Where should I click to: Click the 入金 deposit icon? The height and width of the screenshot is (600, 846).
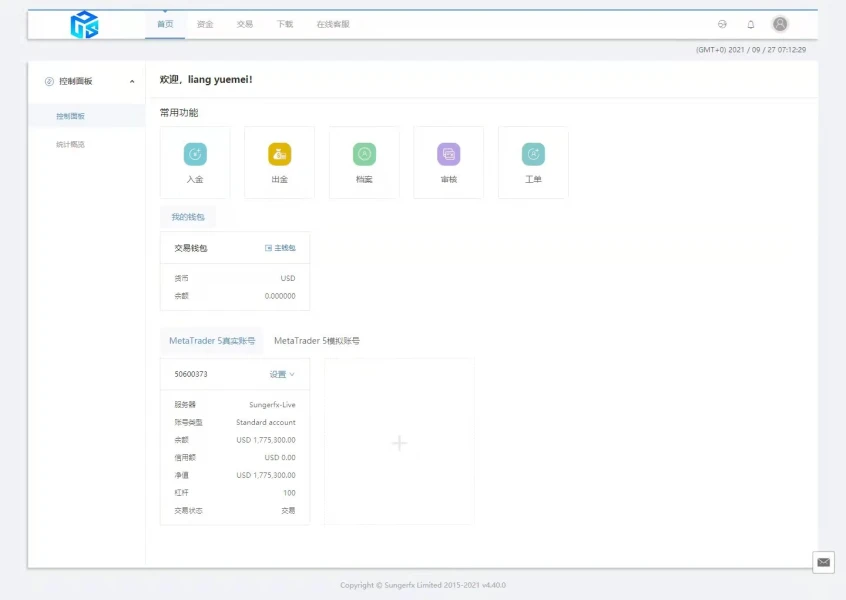pos(195,154)
